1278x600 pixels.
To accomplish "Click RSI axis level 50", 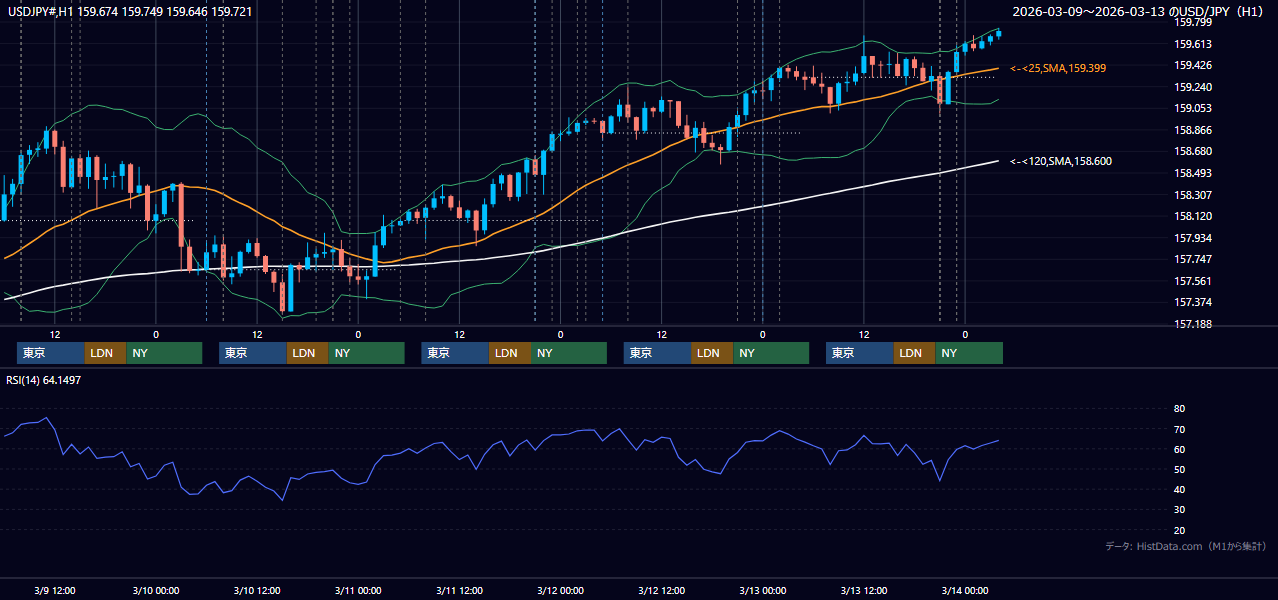I will click(x=1179, y=469).
